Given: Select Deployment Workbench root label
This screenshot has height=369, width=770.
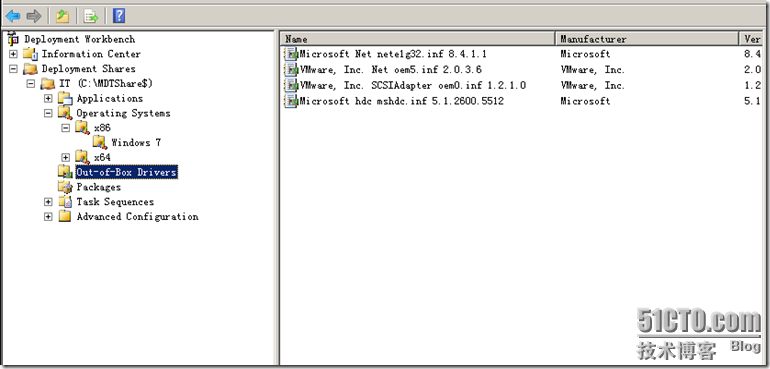Looking at the screenshot, I should point(80,39).
